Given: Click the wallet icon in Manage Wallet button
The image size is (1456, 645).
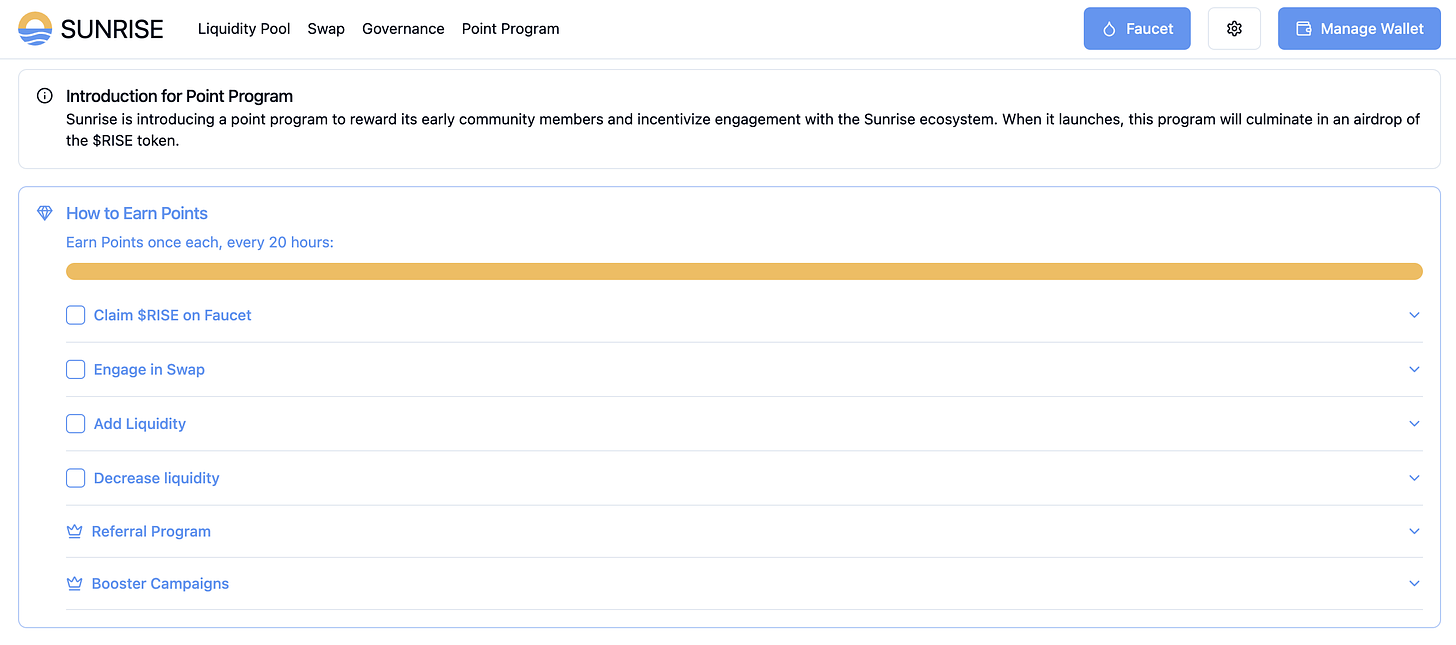Looking at the screenshot, I should (1303, 29).
